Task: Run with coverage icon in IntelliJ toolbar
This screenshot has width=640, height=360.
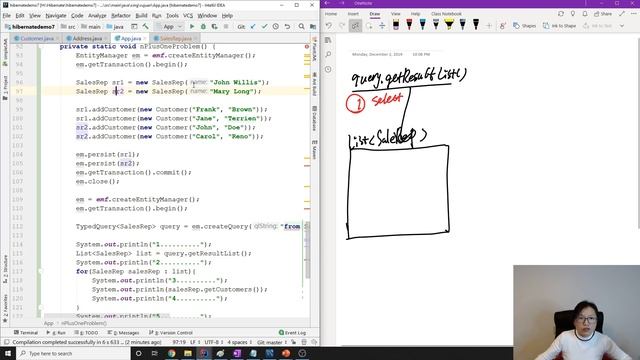Action: coord(214,27)
